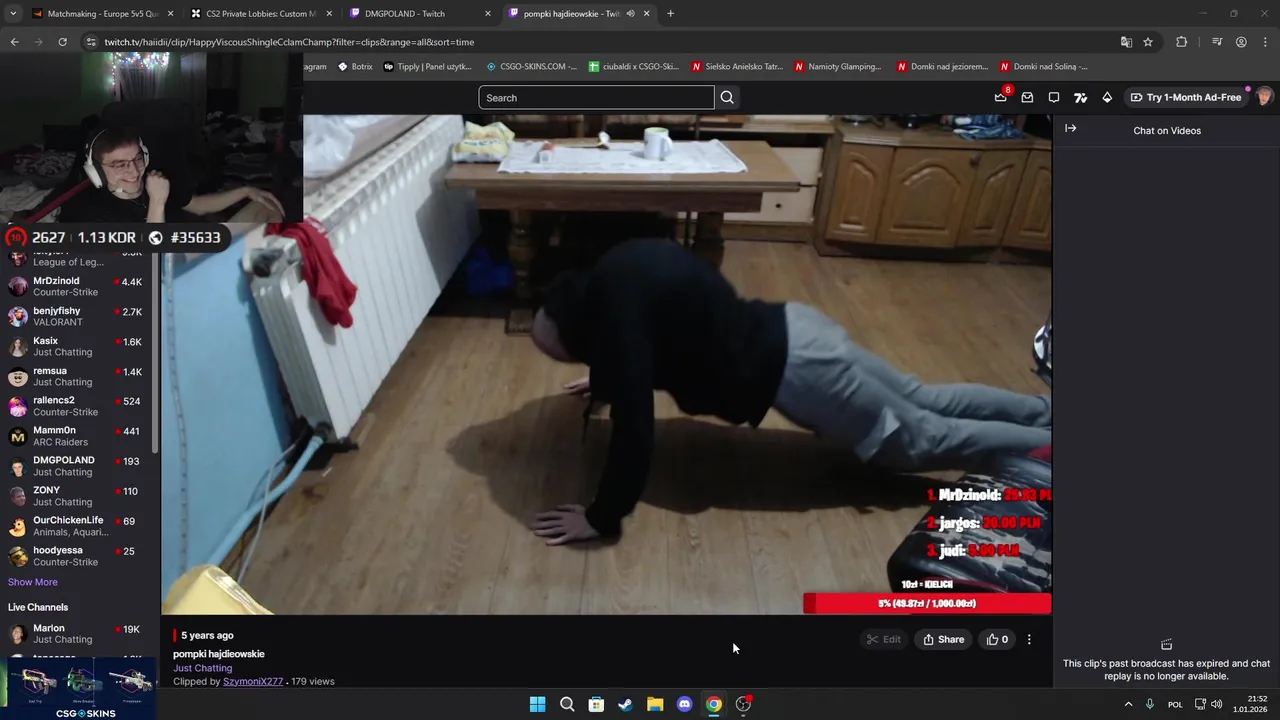Image resolution: width=1280 pixels, height=720 pixels.
Task: Open hoodyessa channel in sidebar
Action: click(77, 556)
